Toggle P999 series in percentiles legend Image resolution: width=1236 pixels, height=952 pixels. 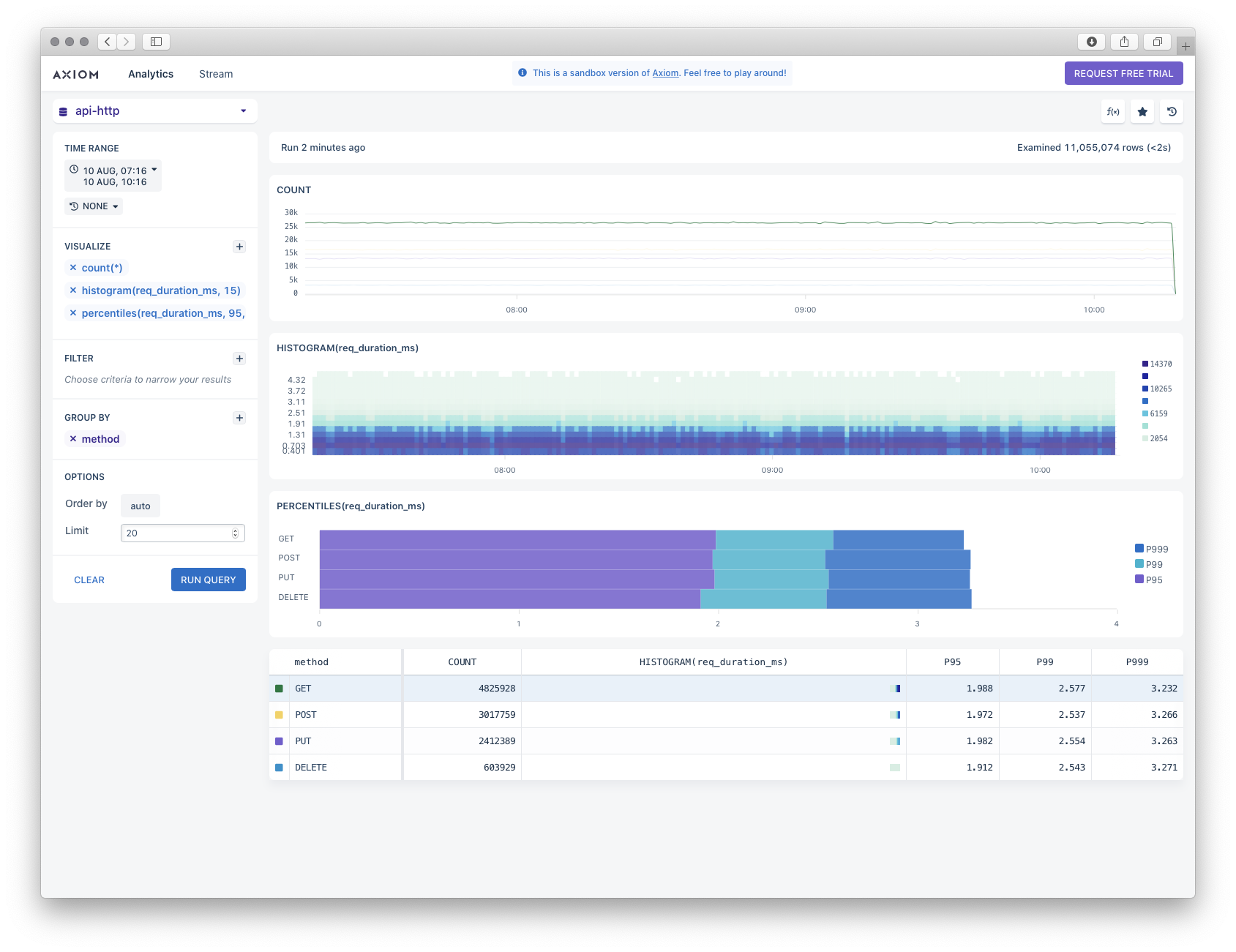click(x=1151, y=549)
